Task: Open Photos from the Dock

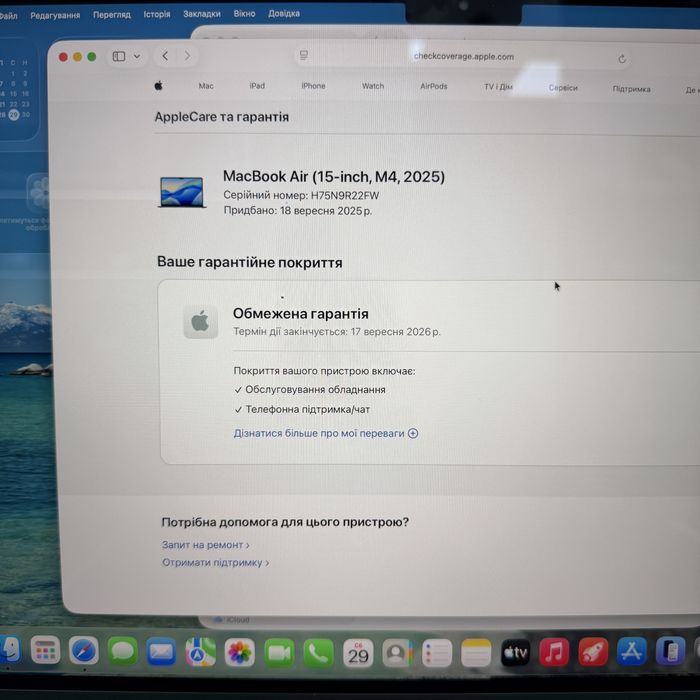Action: point(240,653)
